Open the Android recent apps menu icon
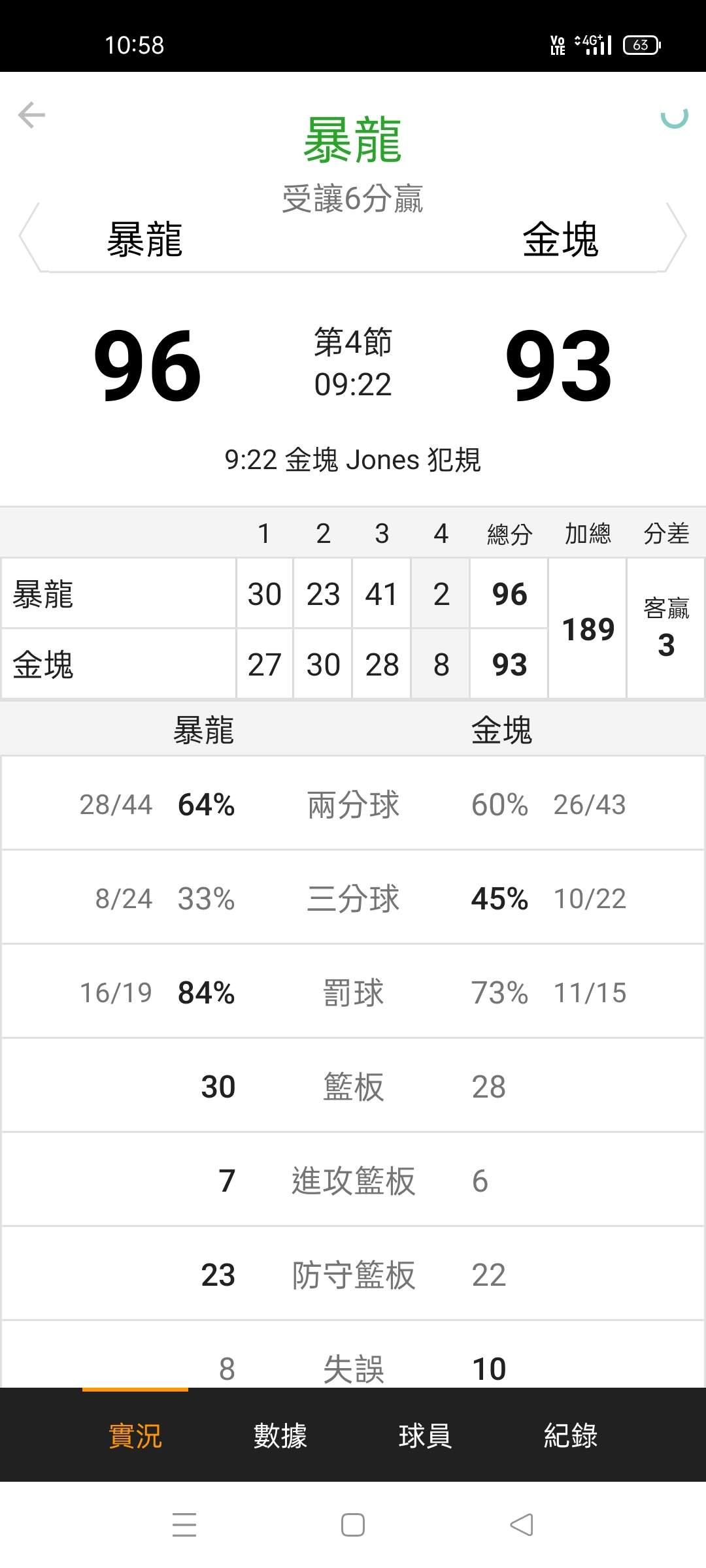 point(184,1524)
